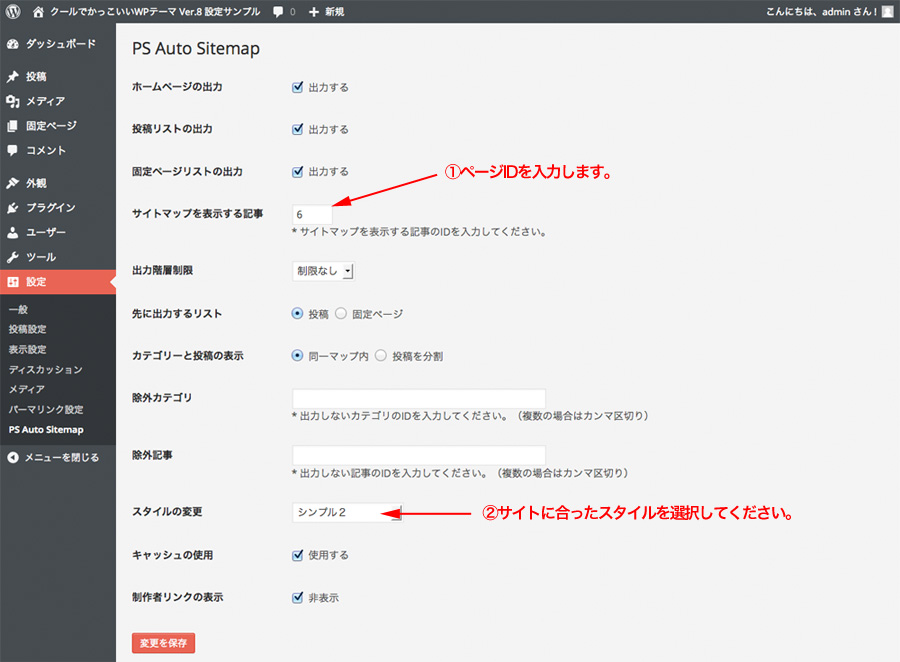
Task: Click the home icon beside site name
Action: [x=38, y=11]
